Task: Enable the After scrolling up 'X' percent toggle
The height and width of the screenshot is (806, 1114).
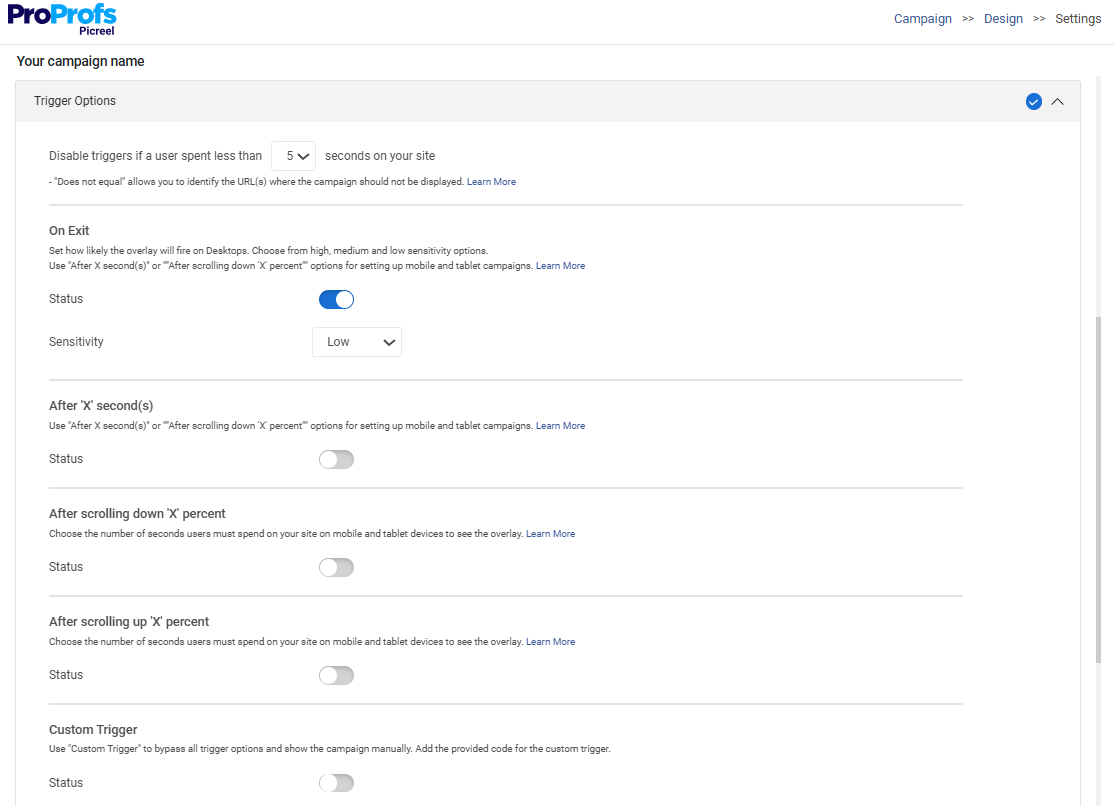Action: pos(336,675)
